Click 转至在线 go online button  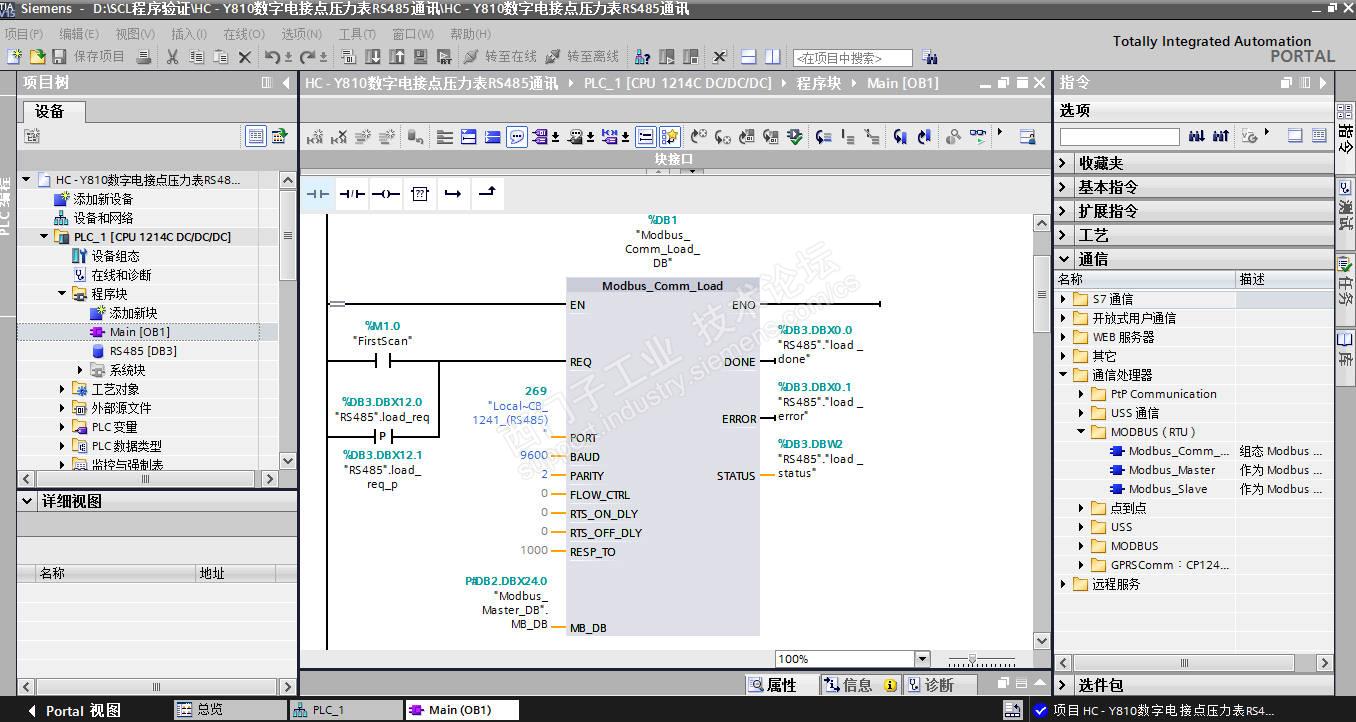500,57
